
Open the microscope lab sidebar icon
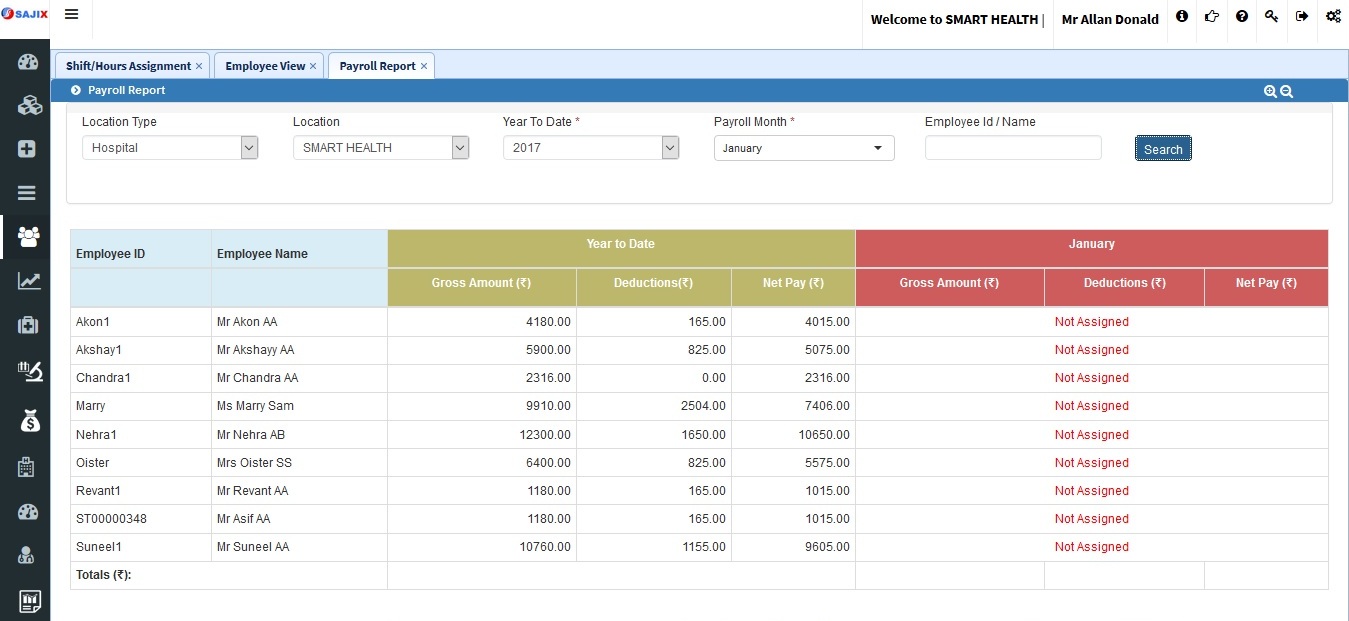[x=28, y=372]
